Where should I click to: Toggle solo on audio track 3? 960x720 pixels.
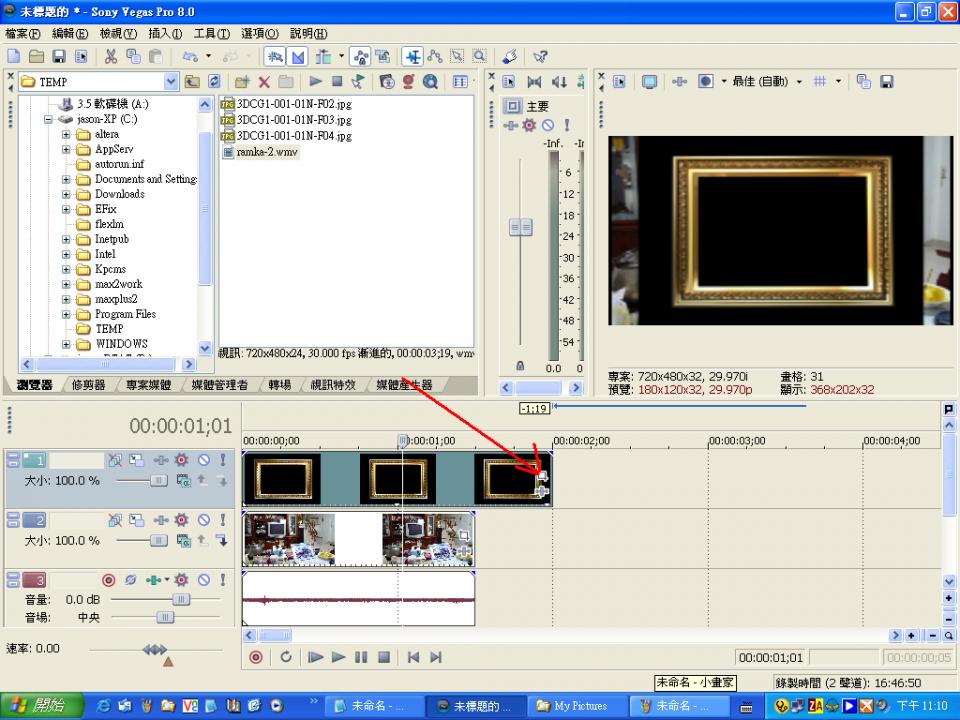221,580
